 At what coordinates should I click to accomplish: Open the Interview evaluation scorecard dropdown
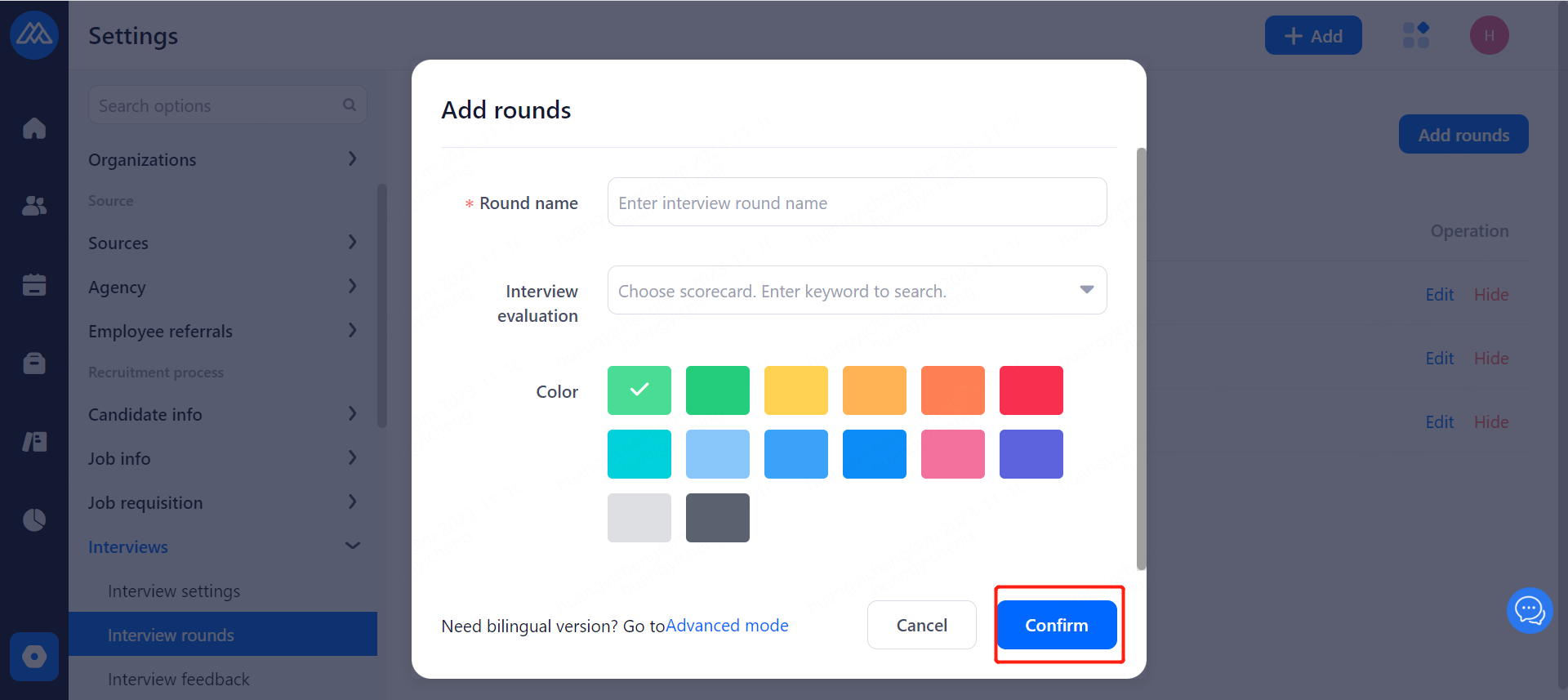pos(857,290)
